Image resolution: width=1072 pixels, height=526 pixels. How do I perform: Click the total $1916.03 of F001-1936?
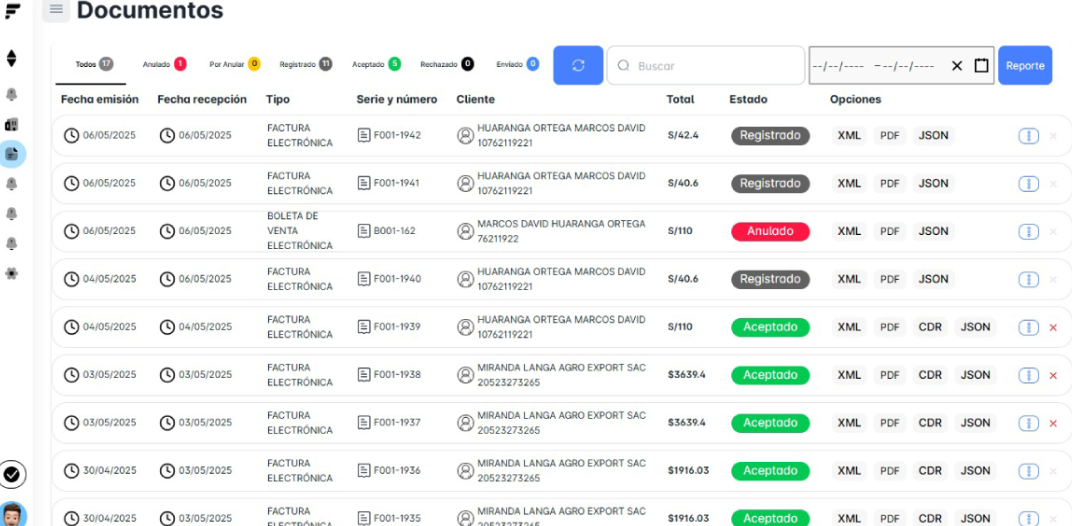(688, 471)
